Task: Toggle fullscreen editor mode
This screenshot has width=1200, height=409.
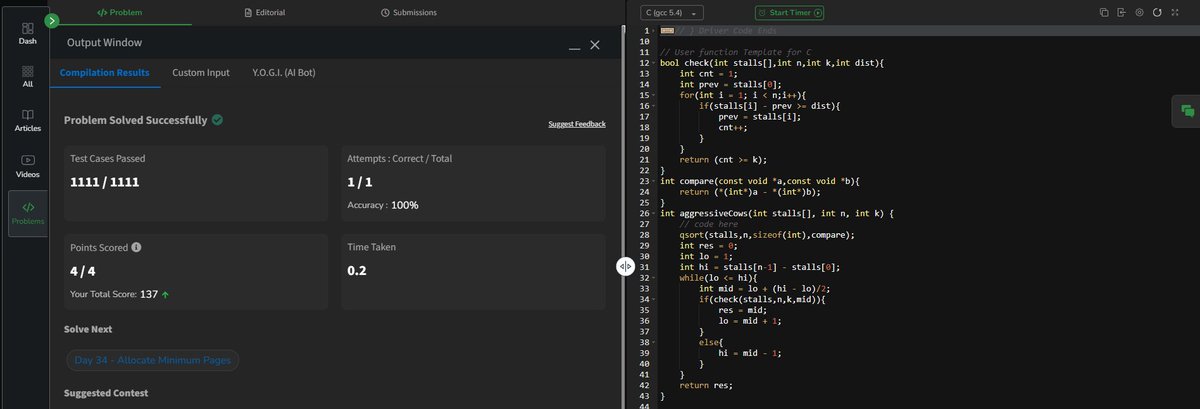Action: 1175,12
